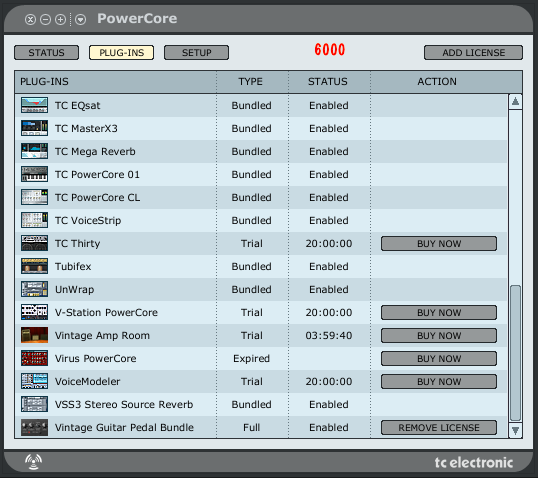Screen dimensions: 538x478
Task: Click REMOVE LICENSE for Vintage Guitar Pedal Bundle
Action: pos(439,428)
